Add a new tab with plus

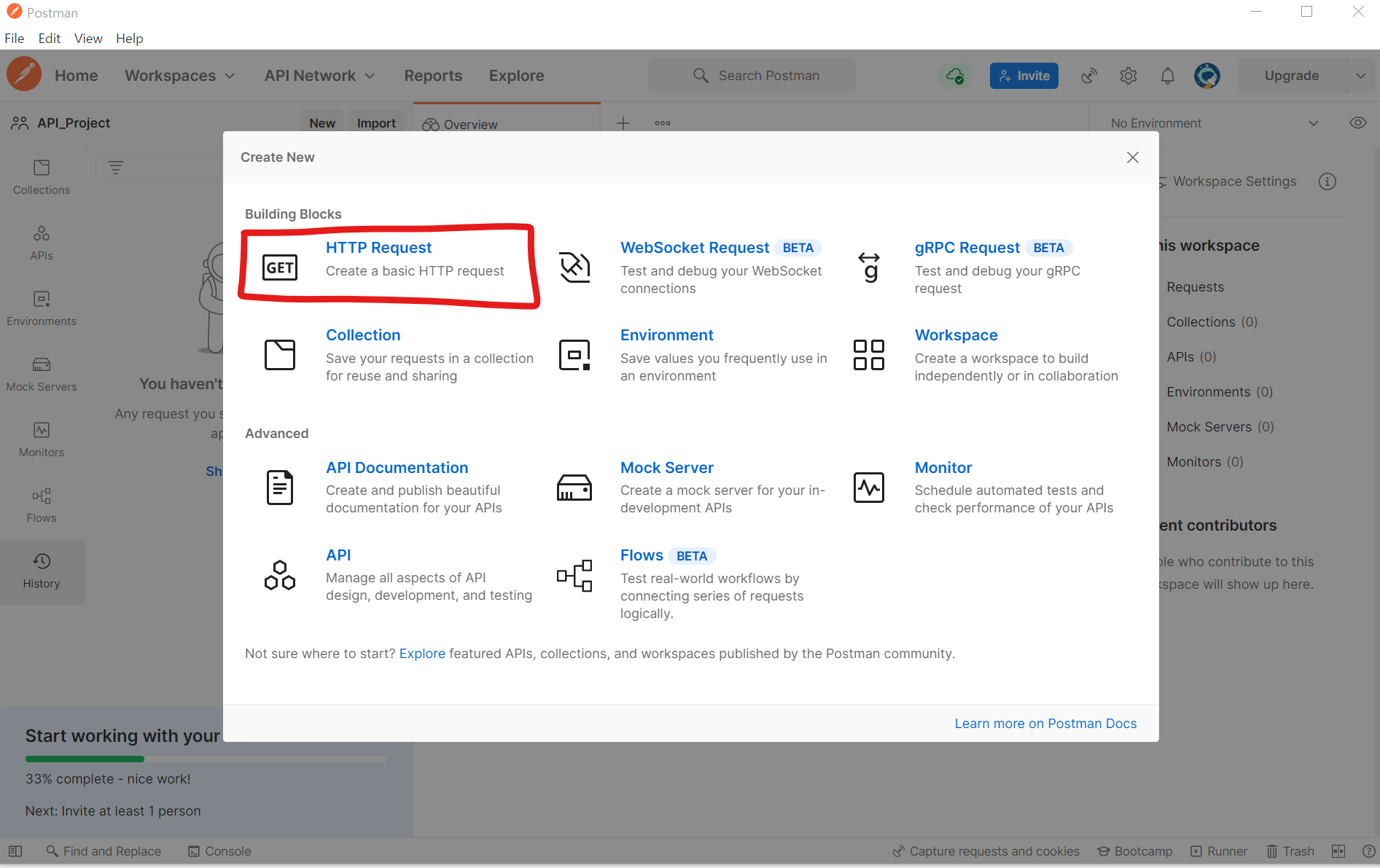click(x=623, y=123)
